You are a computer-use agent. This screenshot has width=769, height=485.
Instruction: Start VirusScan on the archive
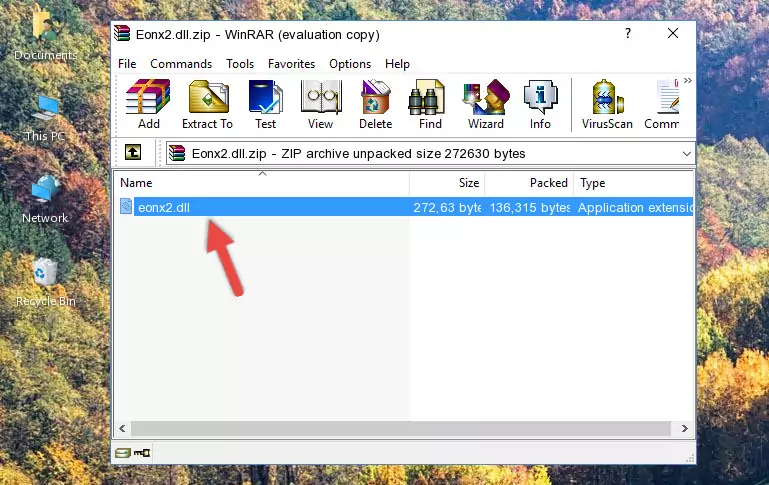click(x=607, y=104)
